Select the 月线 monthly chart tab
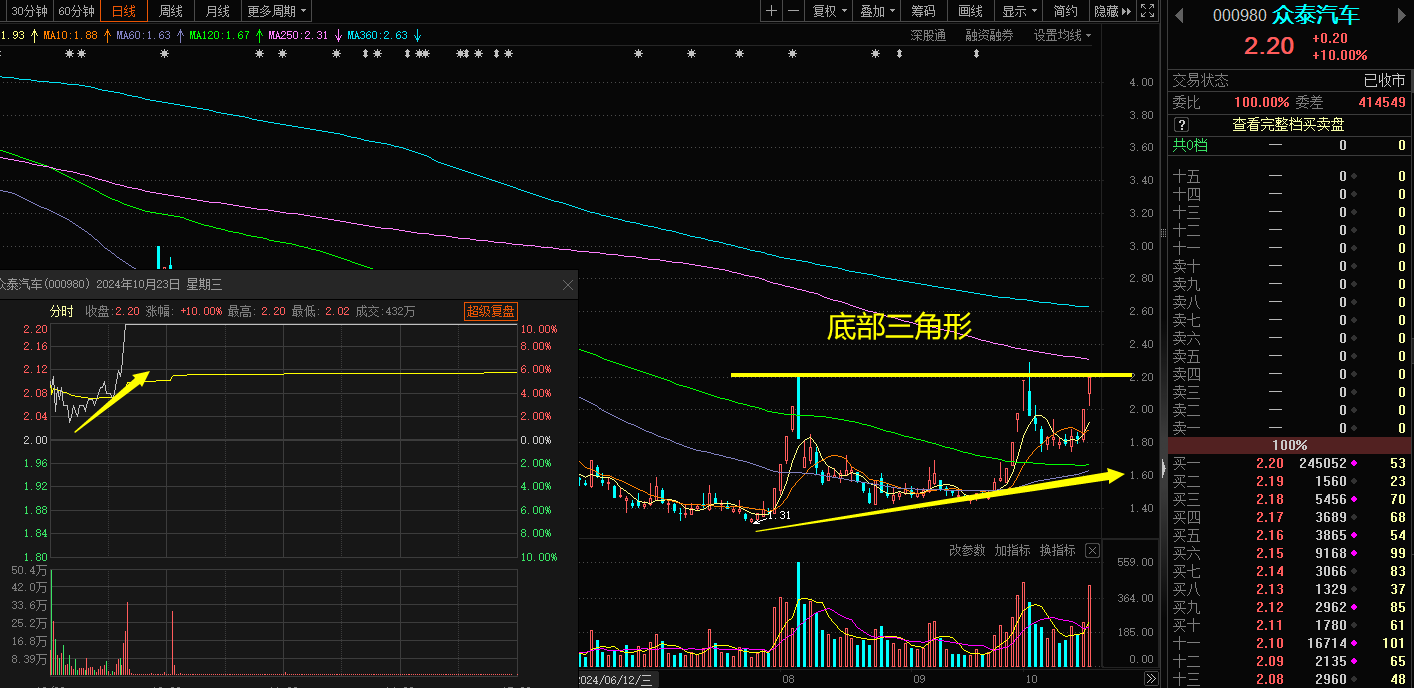 point(218,11)
